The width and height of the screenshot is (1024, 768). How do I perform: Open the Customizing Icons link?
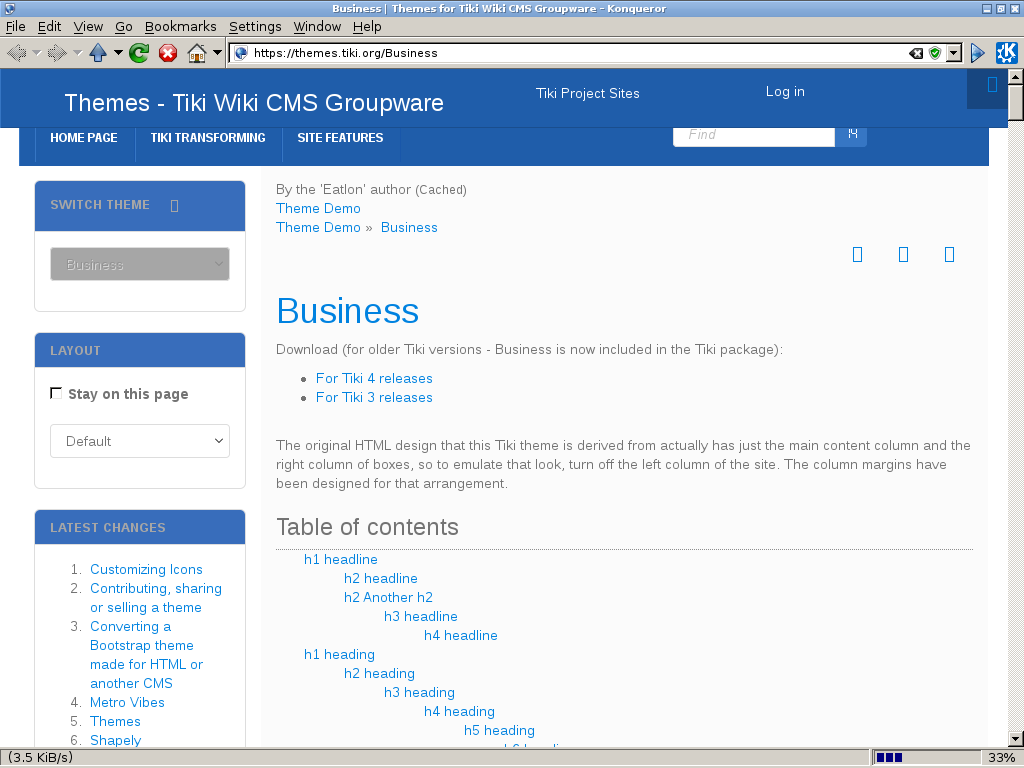[x=146, y=569]
